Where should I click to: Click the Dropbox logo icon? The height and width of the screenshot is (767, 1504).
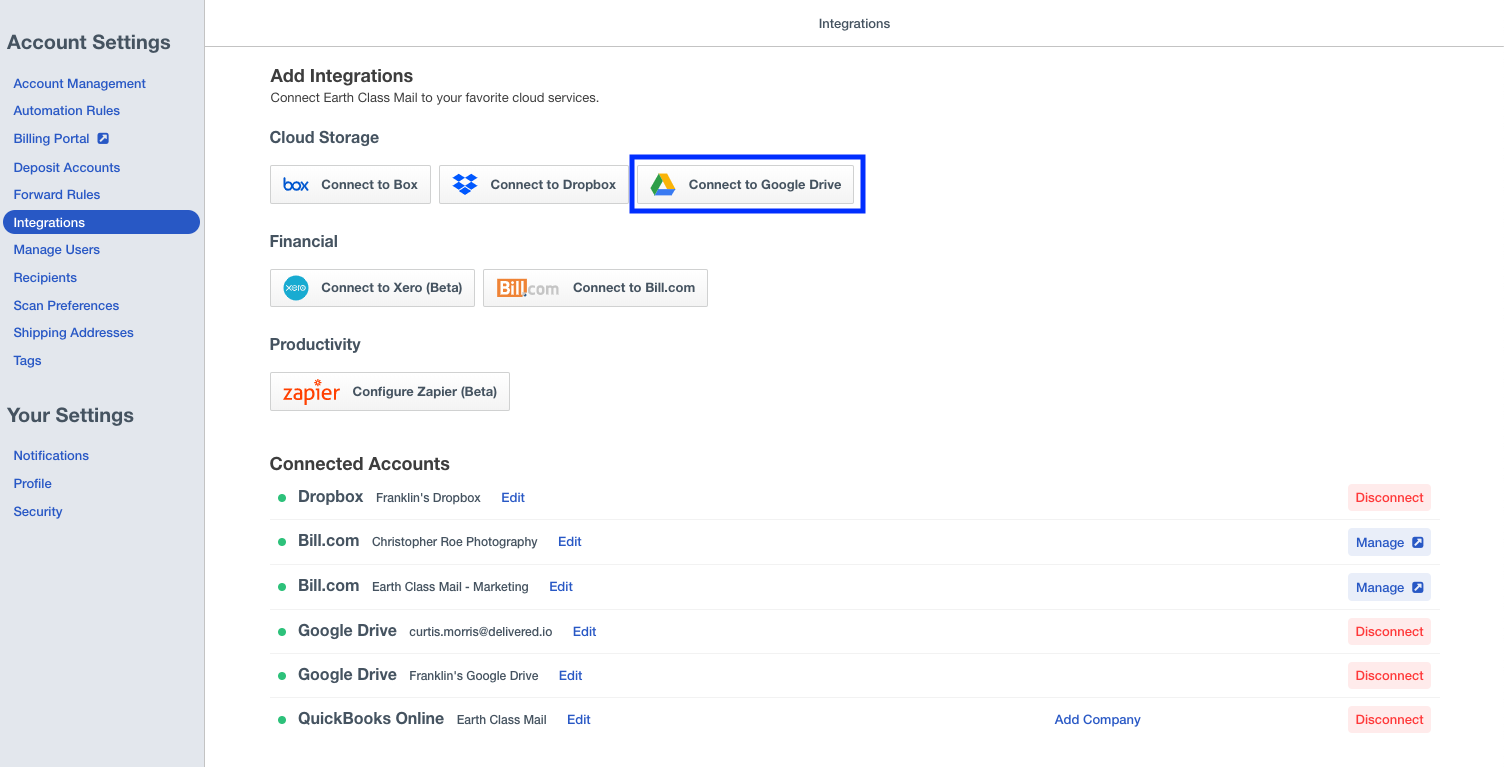point(465,185)
